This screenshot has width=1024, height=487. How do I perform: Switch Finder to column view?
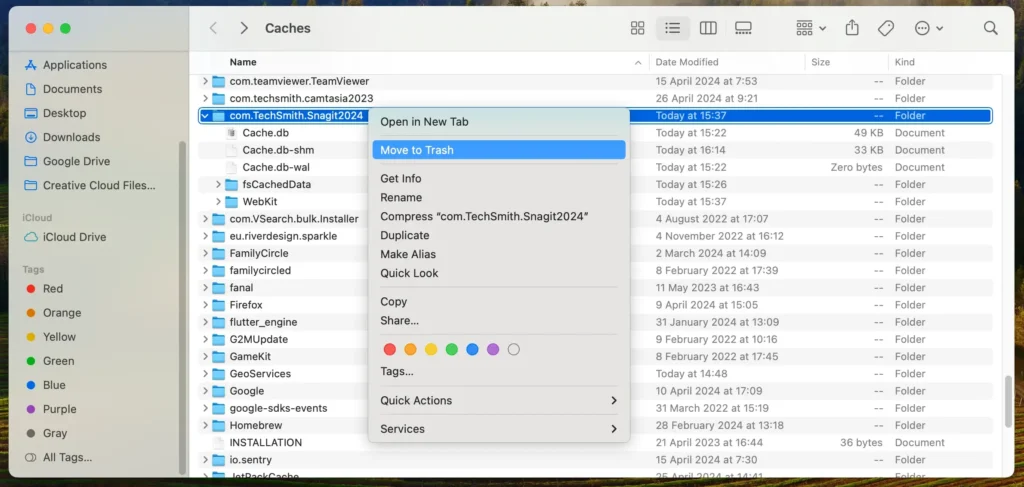pyautogui.click(x=708, y=28)
